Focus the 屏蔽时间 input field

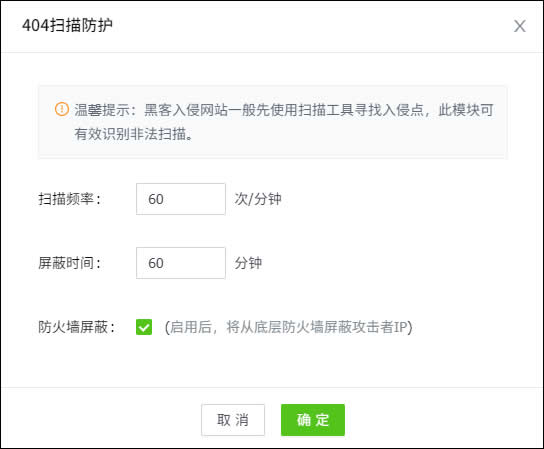coord(181,263)
